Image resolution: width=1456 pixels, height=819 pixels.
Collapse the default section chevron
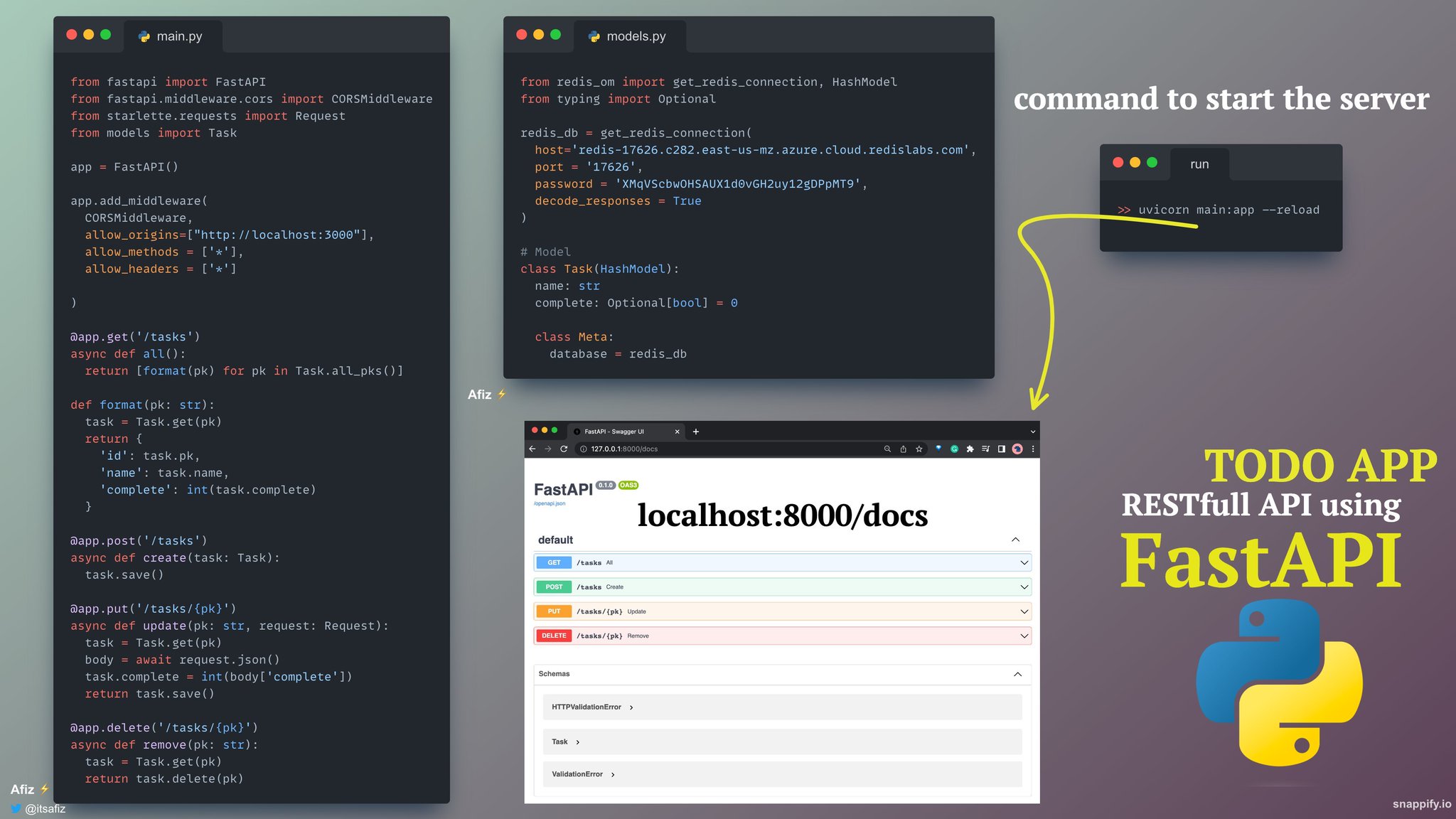(x=1015, y=540)
